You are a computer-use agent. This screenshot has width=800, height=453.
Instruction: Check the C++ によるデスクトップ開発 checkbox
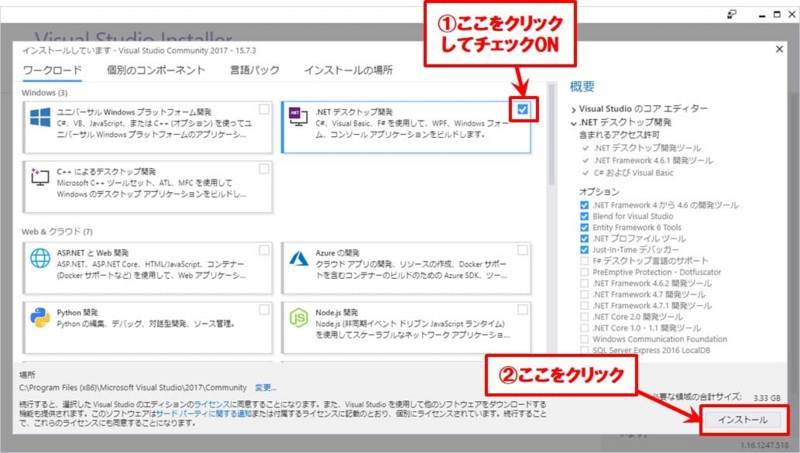coord(264,169)
